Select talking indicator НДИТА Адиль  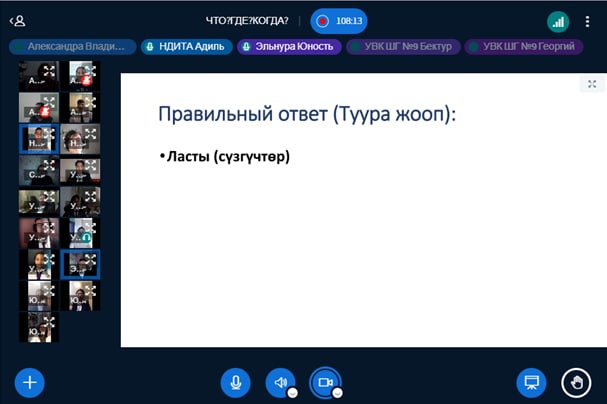click(187, 46)
